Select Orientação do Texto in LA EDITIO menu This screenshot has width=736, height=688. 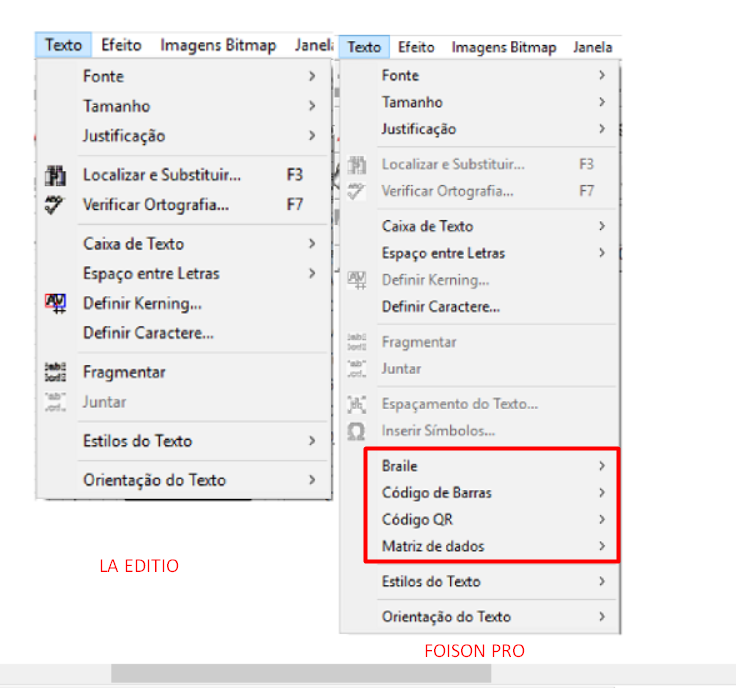pyautogui.click(x=184, y=480)
